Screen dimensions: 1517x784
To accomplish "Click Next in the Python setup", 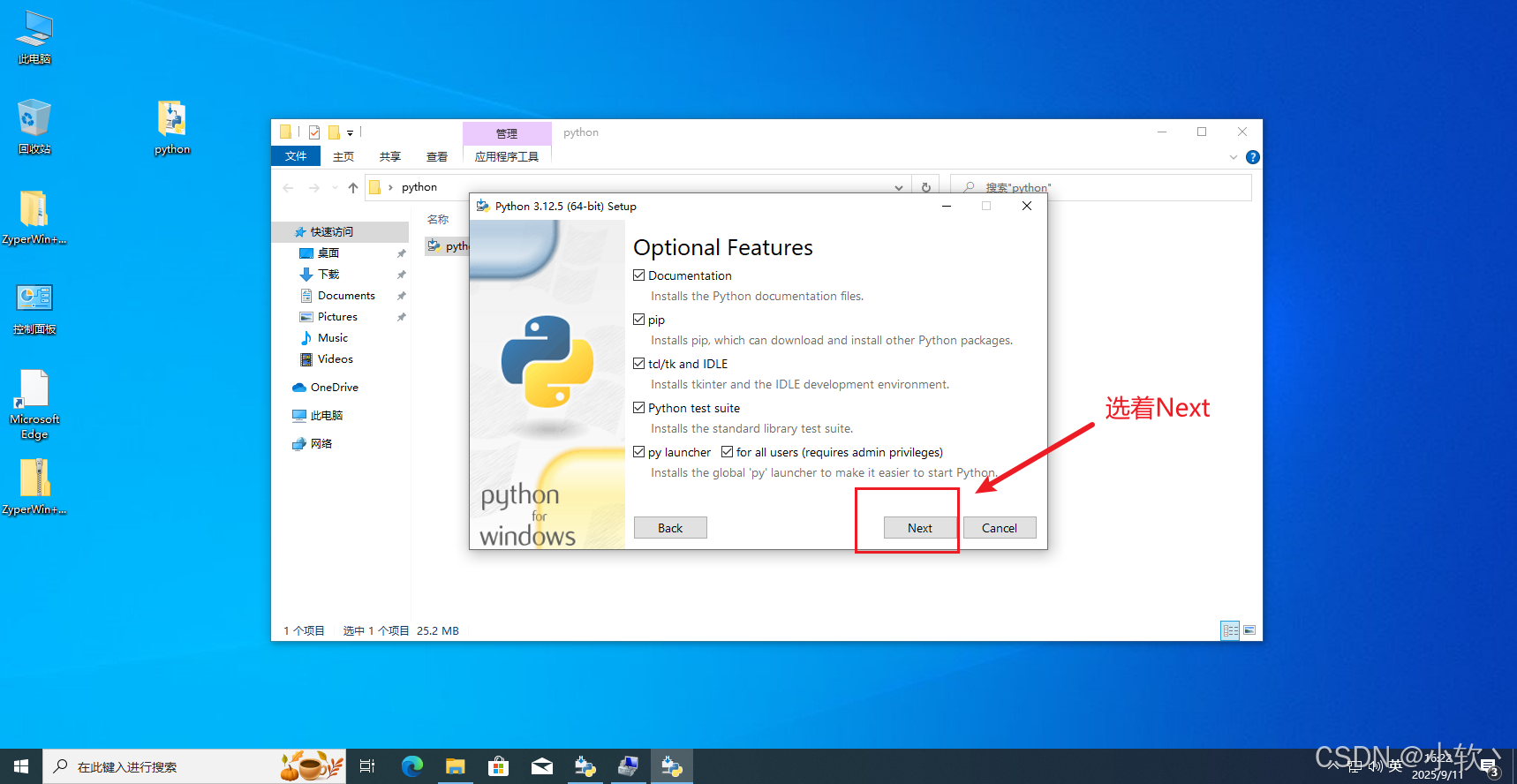I will point(920,528).
